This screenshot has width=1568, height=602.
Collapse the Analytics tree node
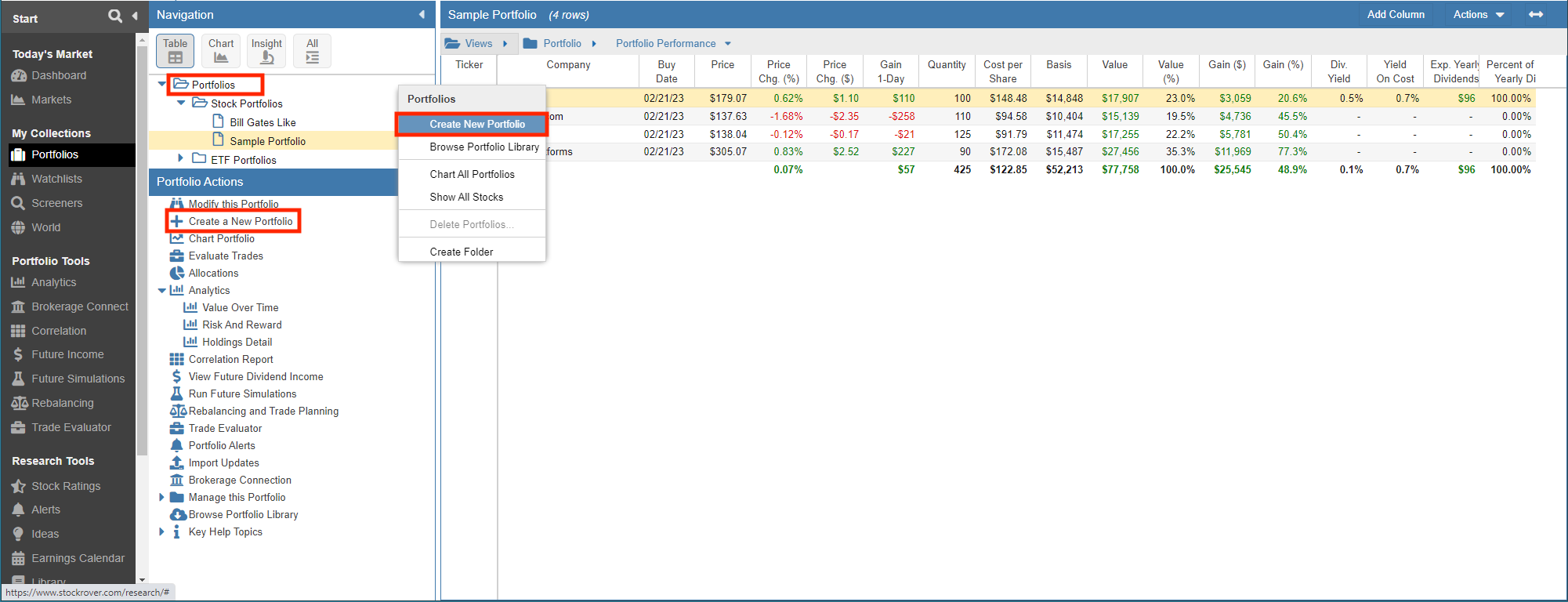click(x=162, y=291)
